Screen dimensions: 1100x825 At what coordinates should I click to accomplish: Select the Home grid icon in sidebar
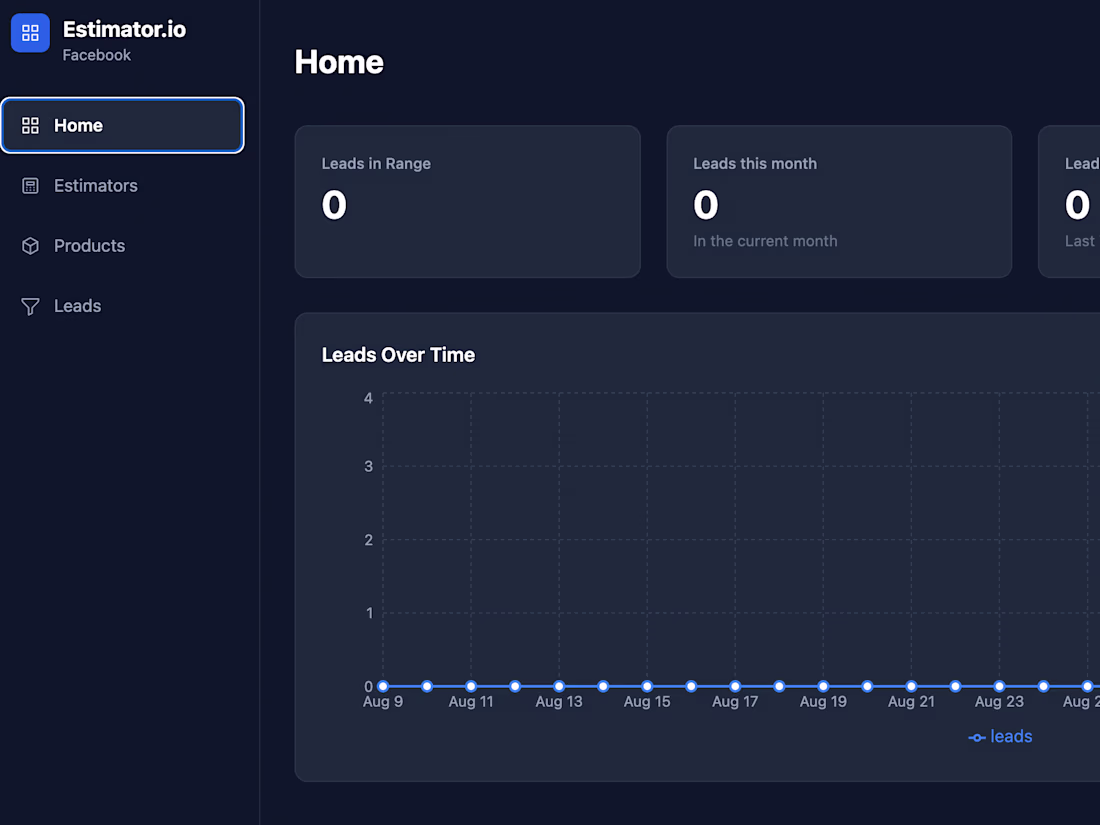point(30,125)
